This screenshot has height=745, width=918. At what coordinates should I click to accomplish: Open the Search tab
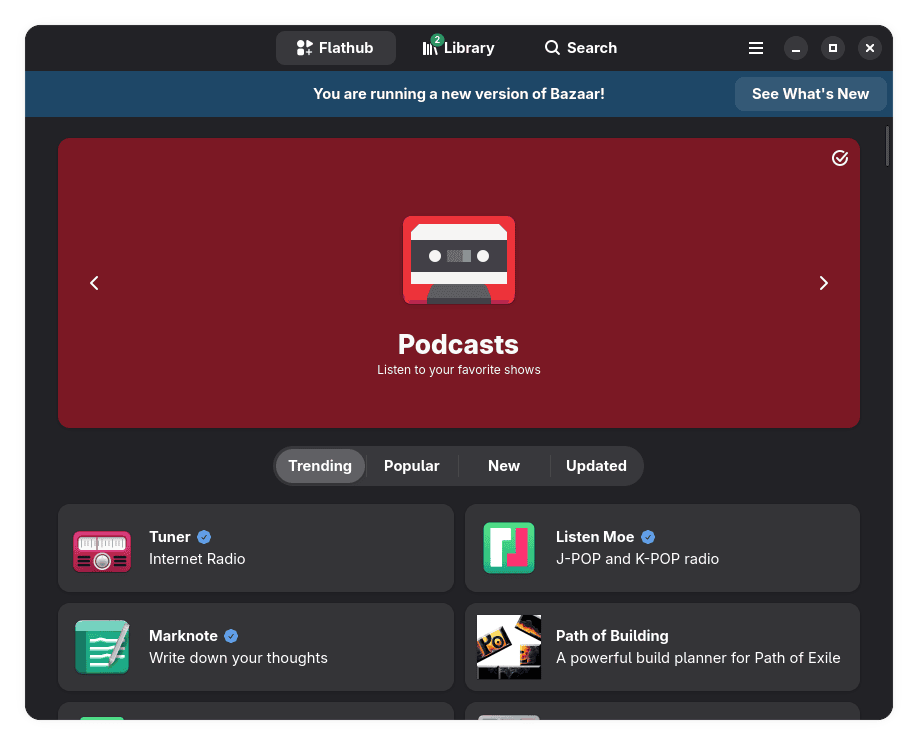pyautogui.click(x=581, y=48)
